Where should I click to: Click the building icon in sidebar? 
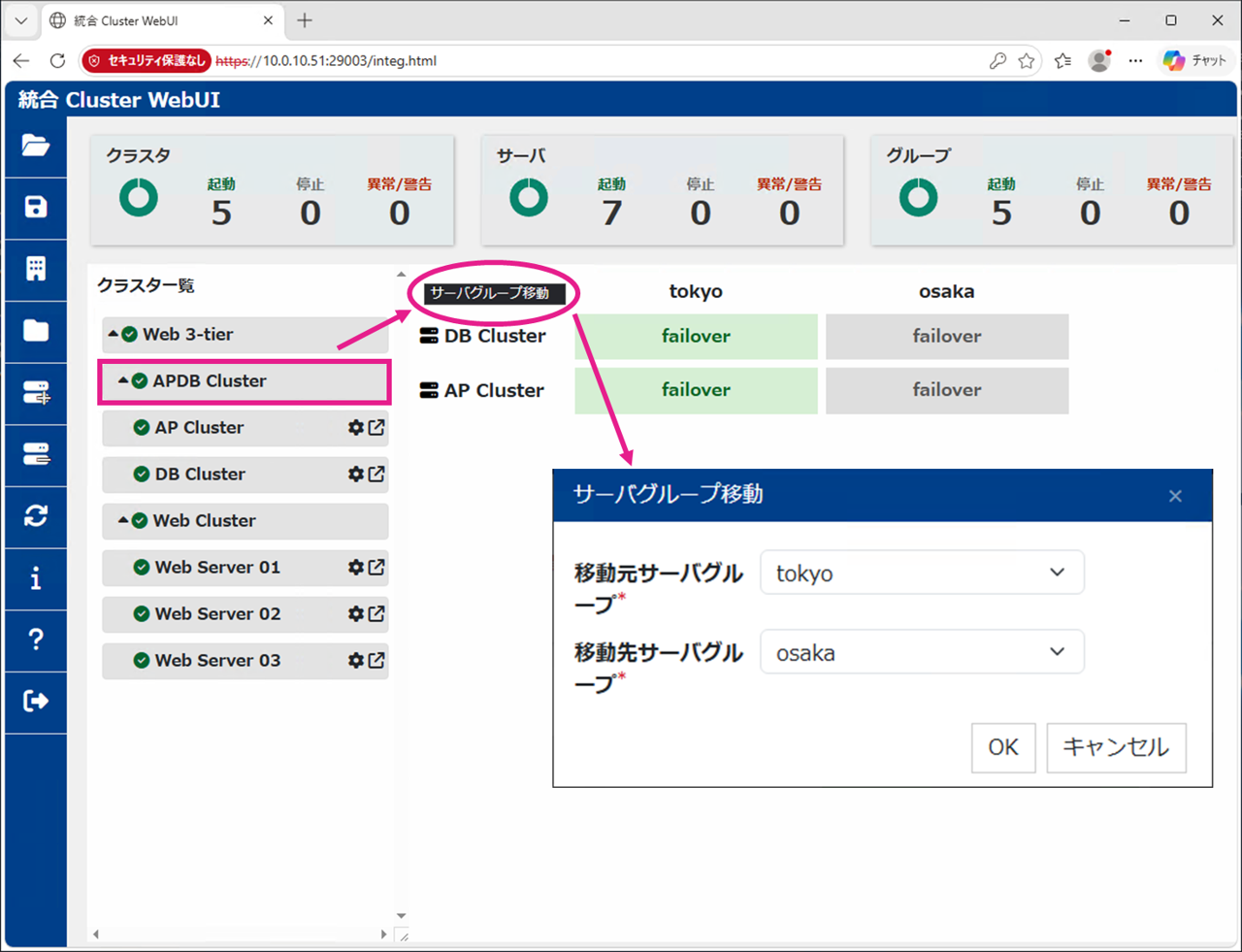click(x=36, y=269)
